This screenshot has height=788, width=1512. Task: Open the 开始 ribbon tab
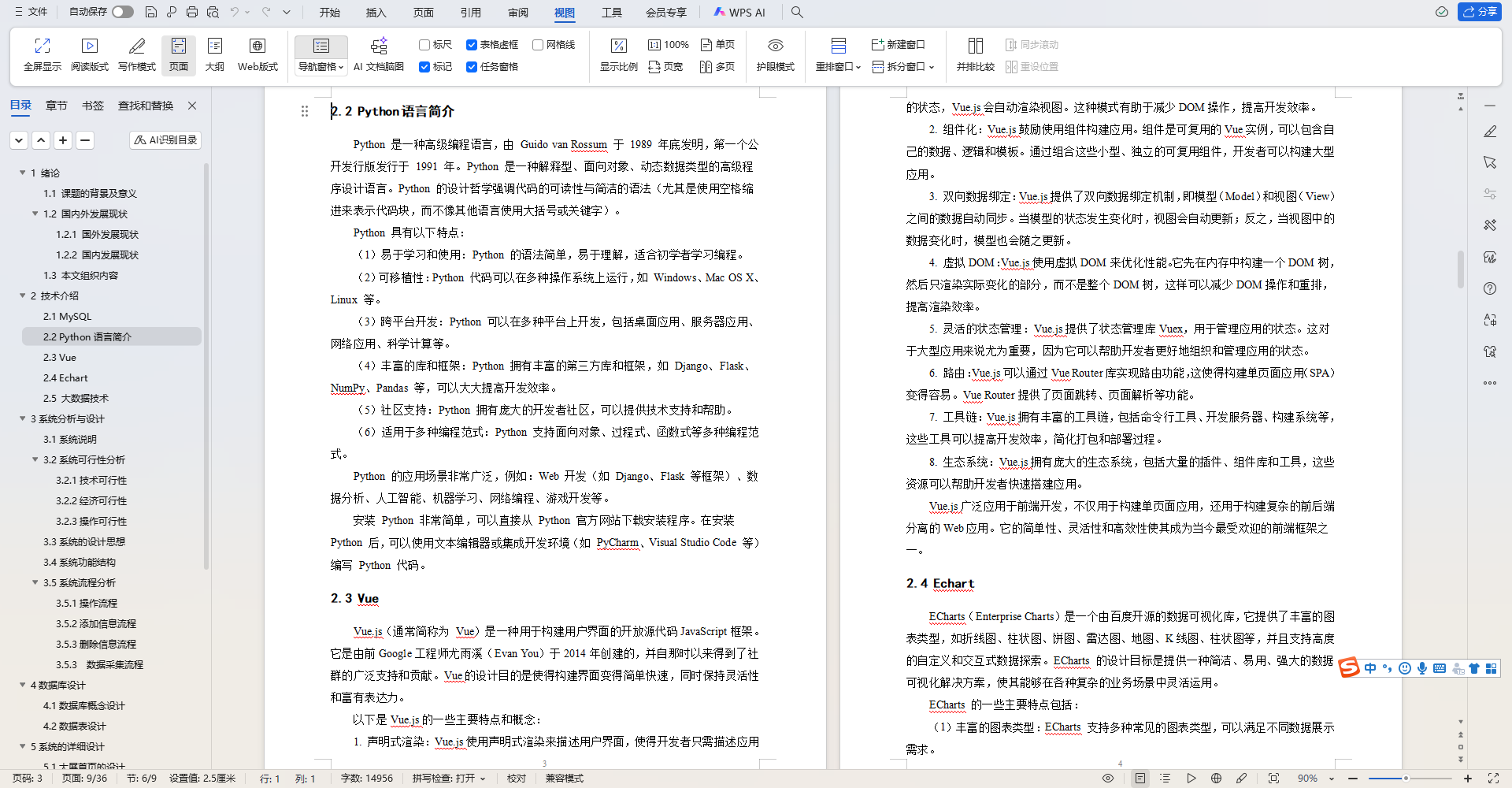click(x=330, y=13)
